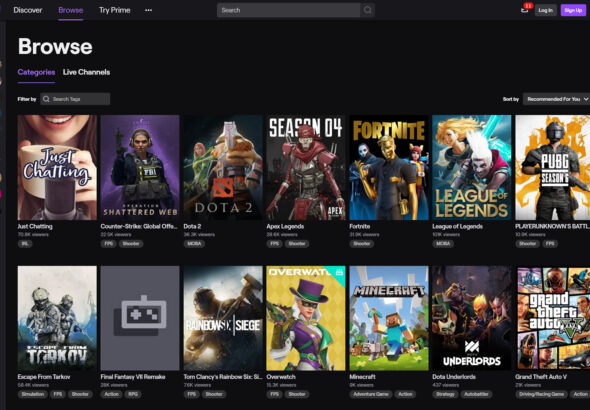The width and height of the screenshot is (590, 410).
Task: Click the Log In button
Action: coord(545,10)
